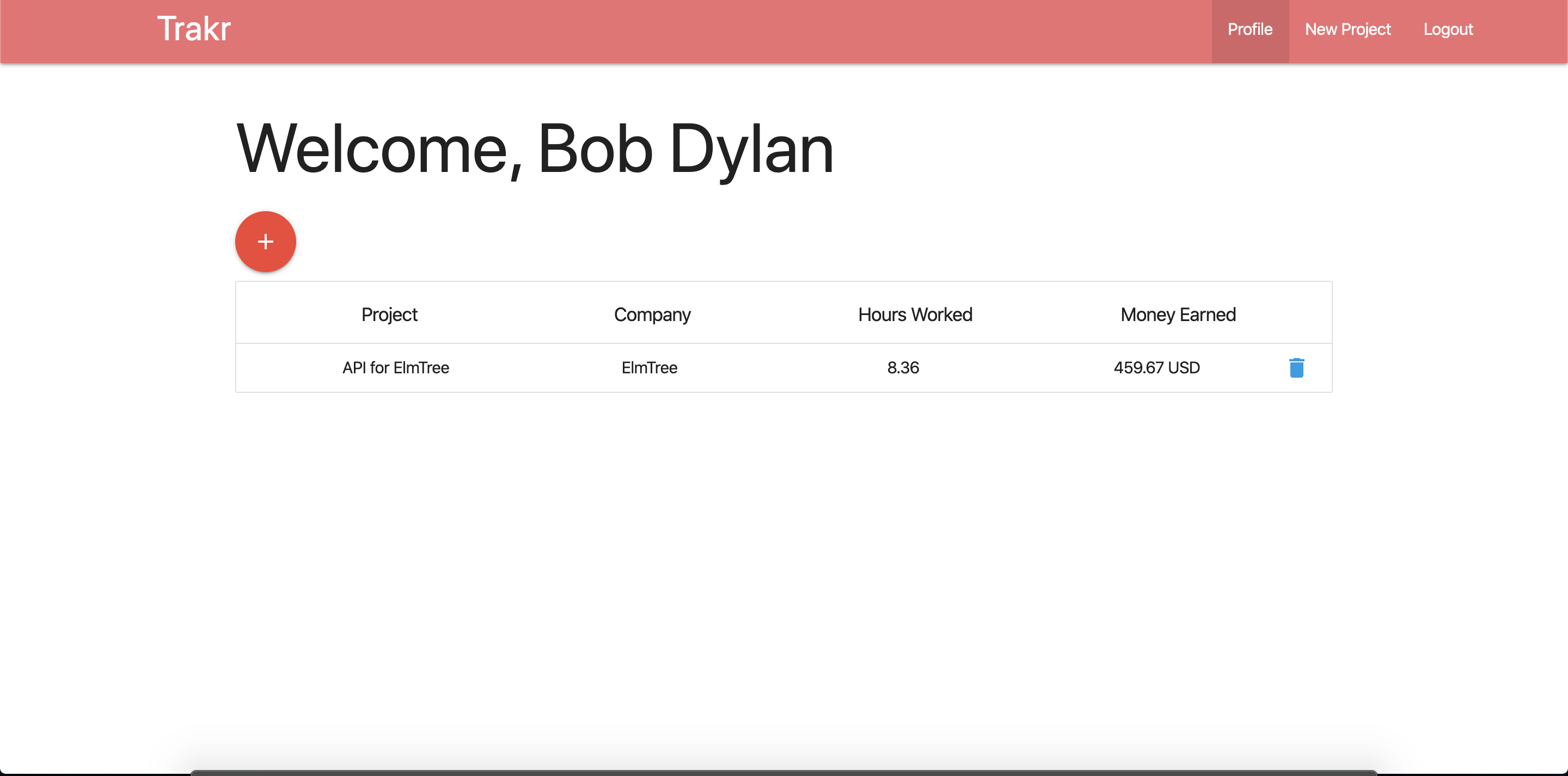Select the API for ElmTree project name
Viewport: 1568px width, 776px height.
(x=396, y=368)
